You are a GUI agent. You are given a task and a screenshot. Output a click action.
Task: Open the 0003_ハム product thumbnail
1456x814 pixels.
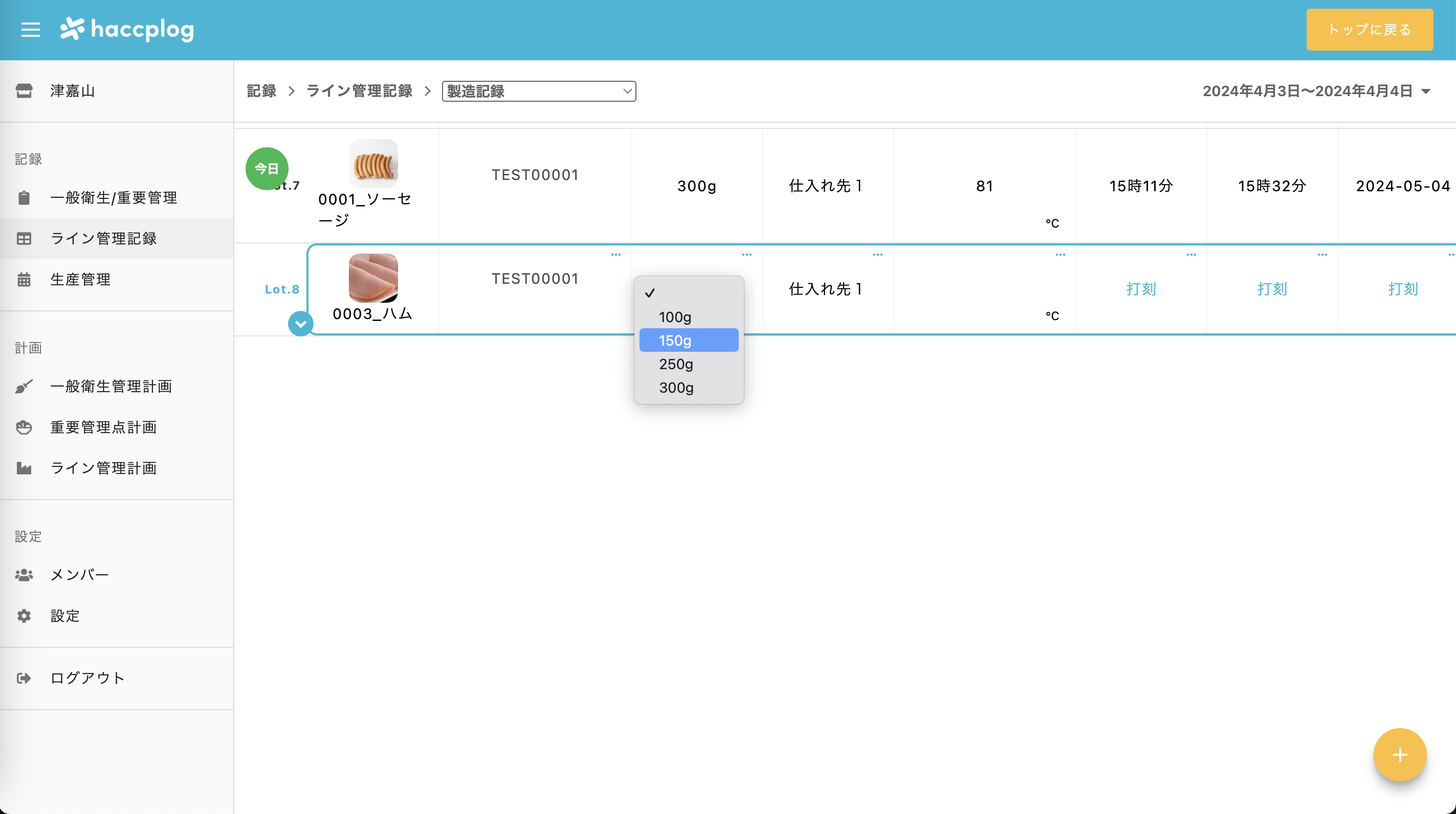click(373, 278)
